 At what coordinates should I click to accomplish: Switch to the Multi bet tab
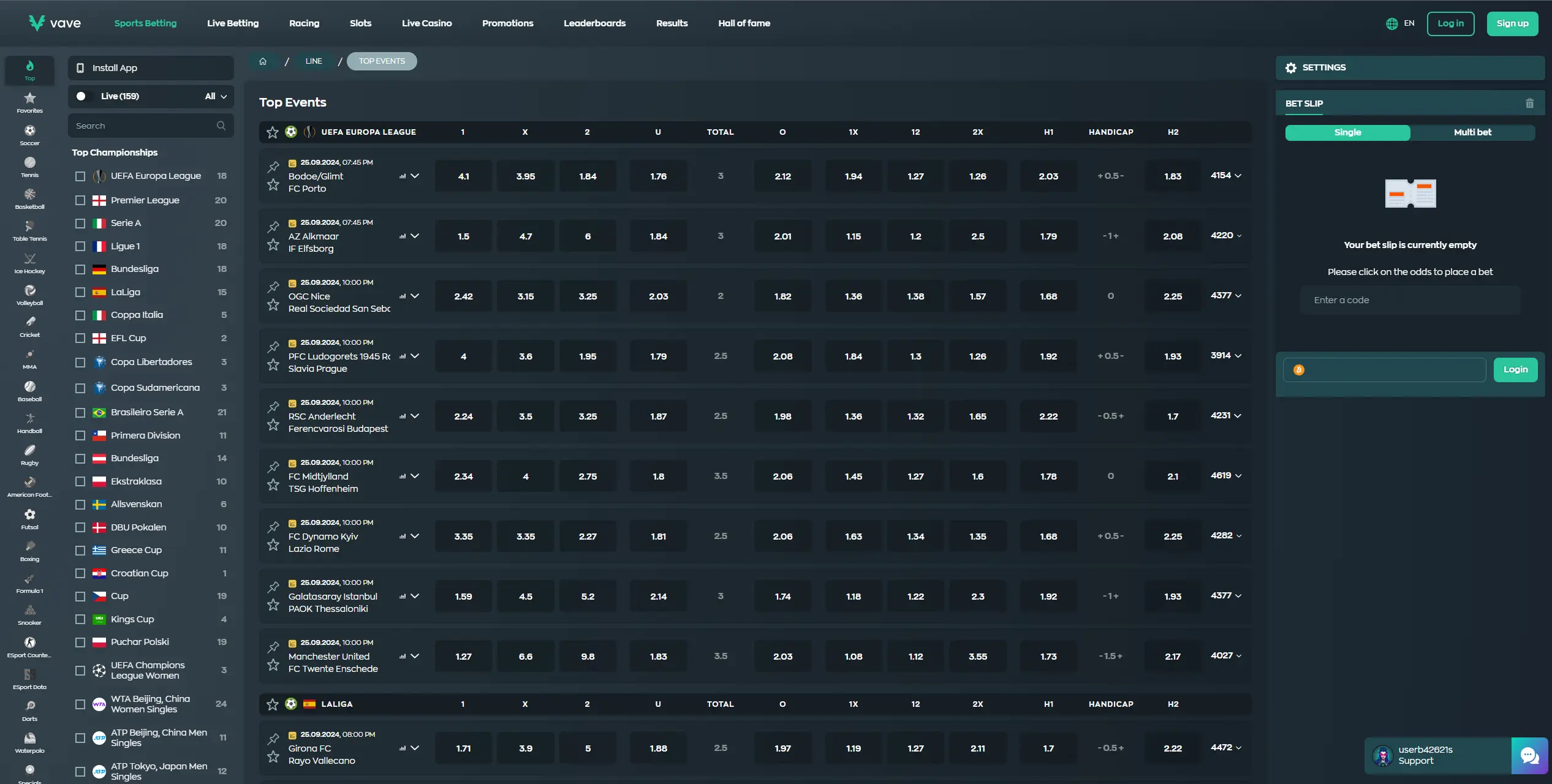coord(1472,132)
